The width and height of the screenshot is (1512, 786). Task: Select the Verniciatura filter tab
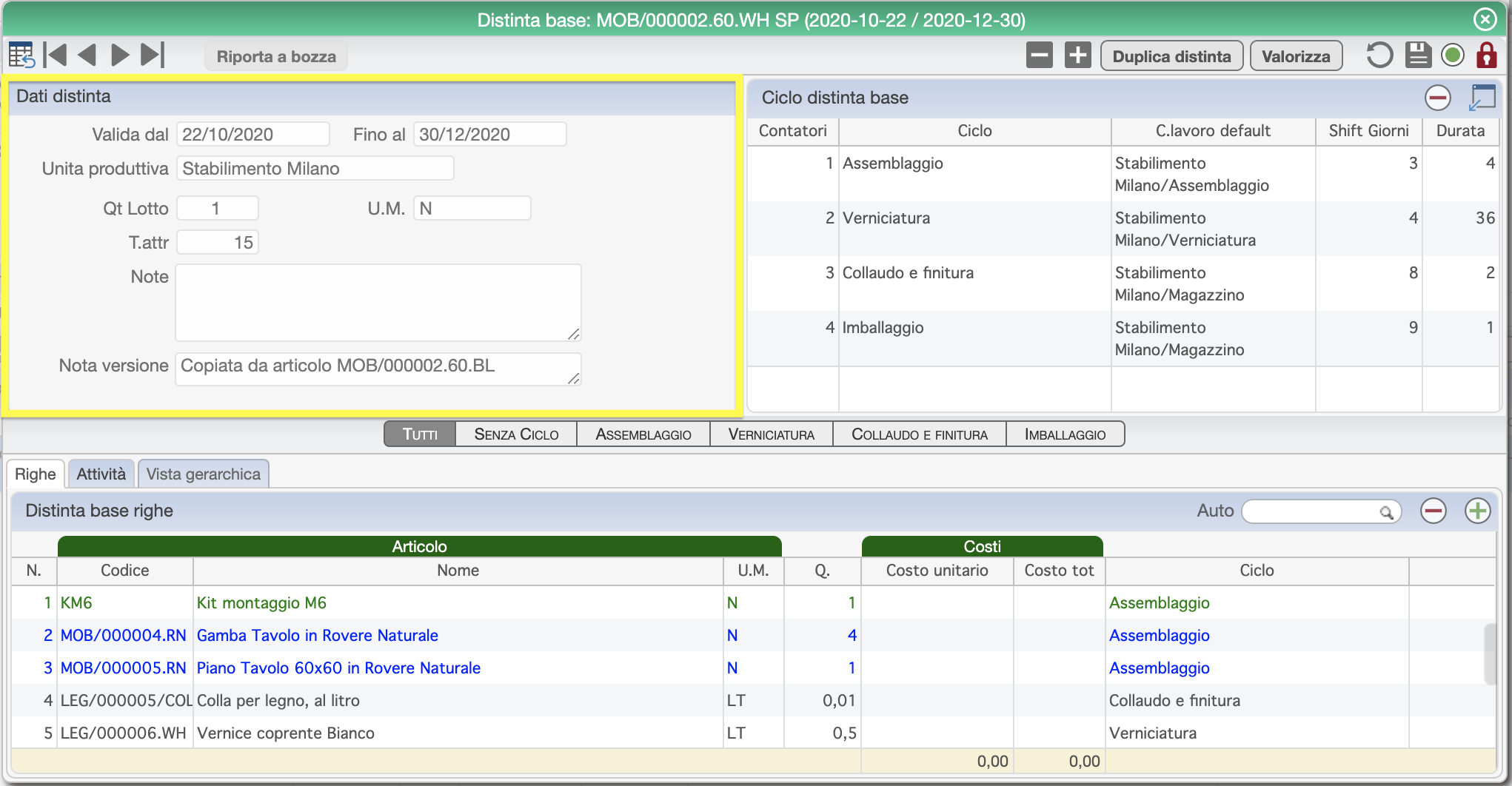click(772, 434)
